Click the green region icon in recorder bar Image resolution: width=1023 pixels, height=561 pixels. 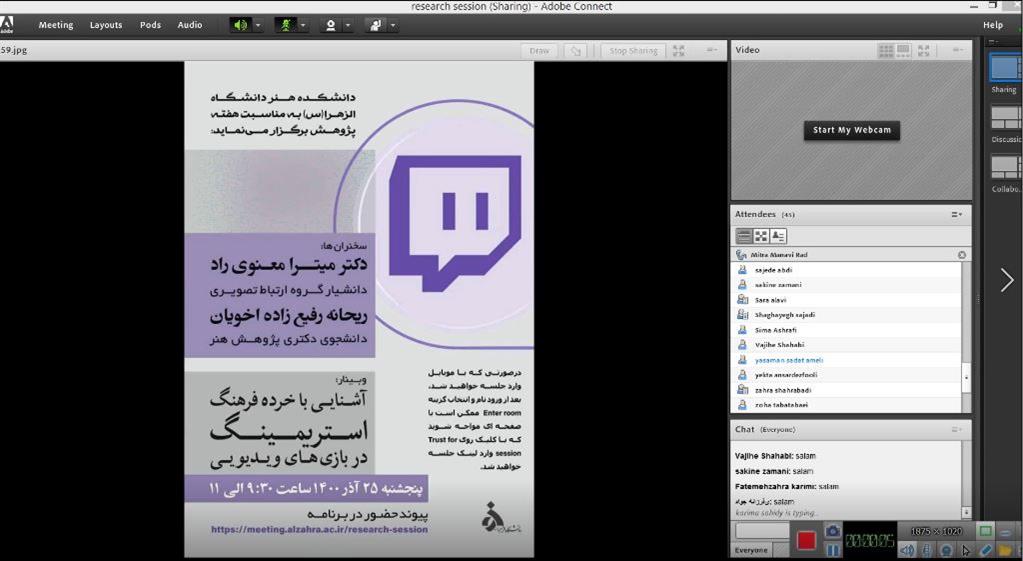pyautogui.click(x=986, y=530)
